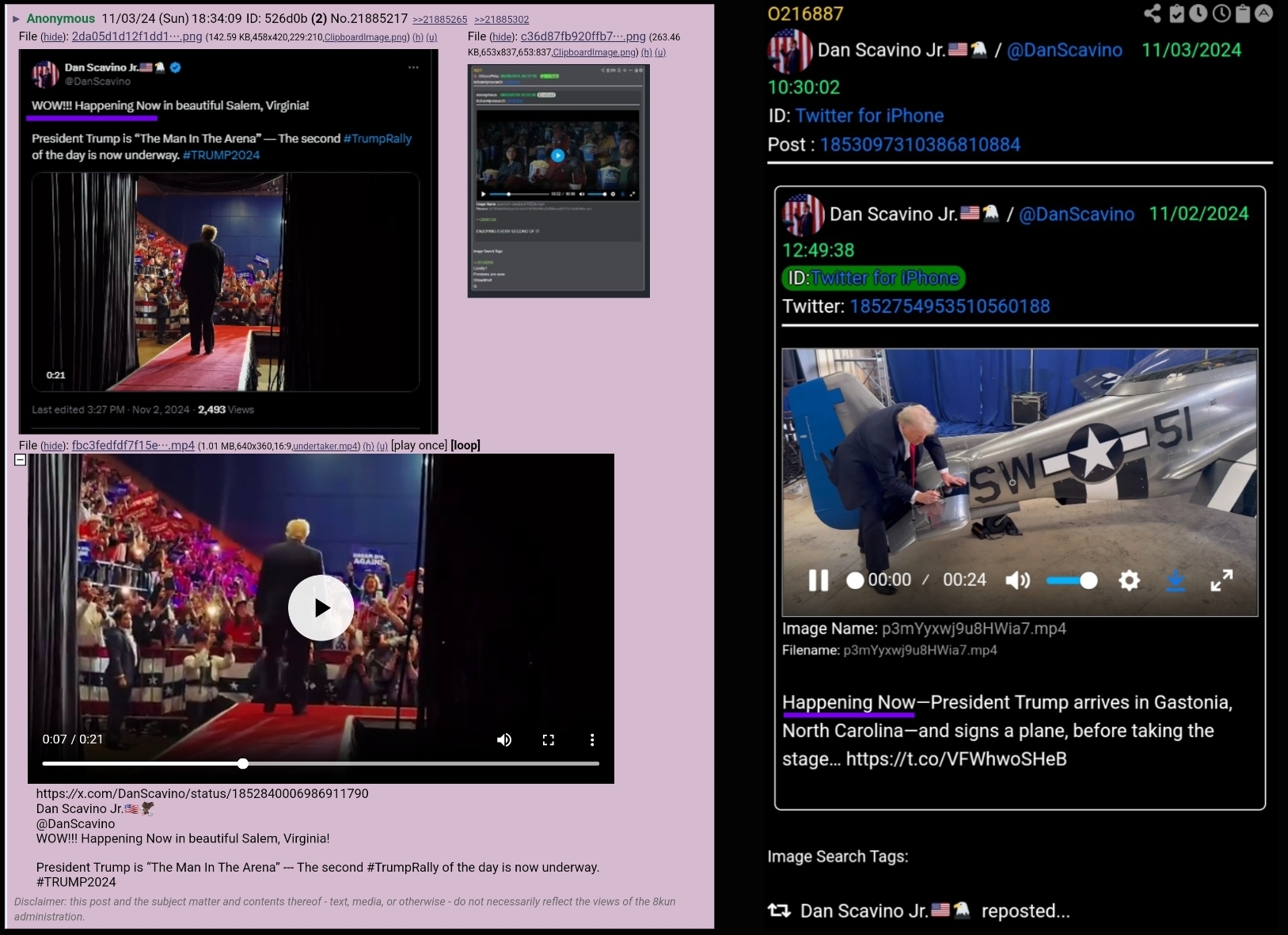Hide the mp4 file via its hide link
Viewport: 1288px width, 935px height.
(53, 446)
